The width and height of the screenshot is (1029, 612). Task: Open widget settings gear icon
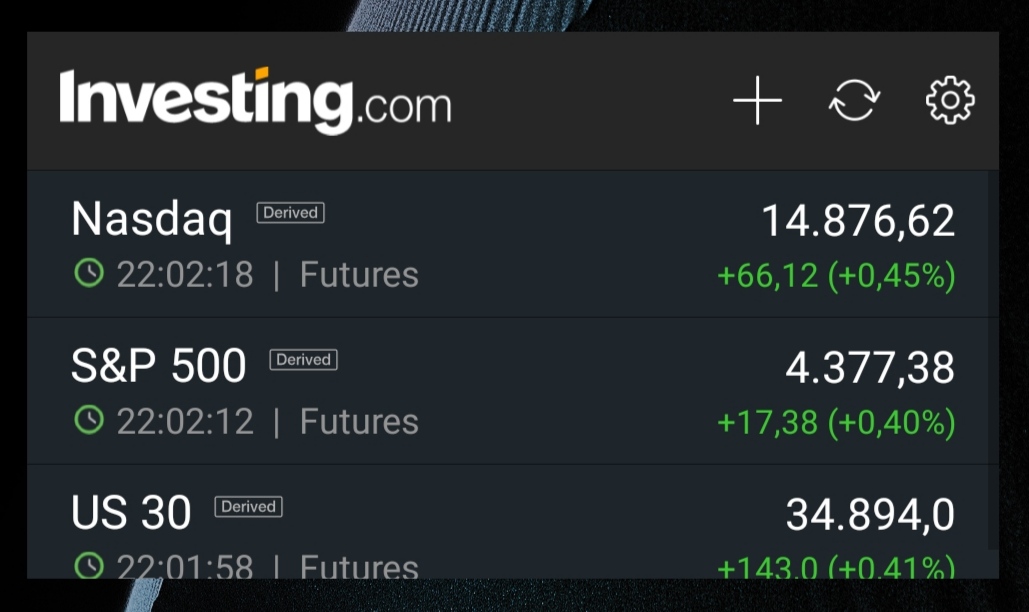coord(949,101)
